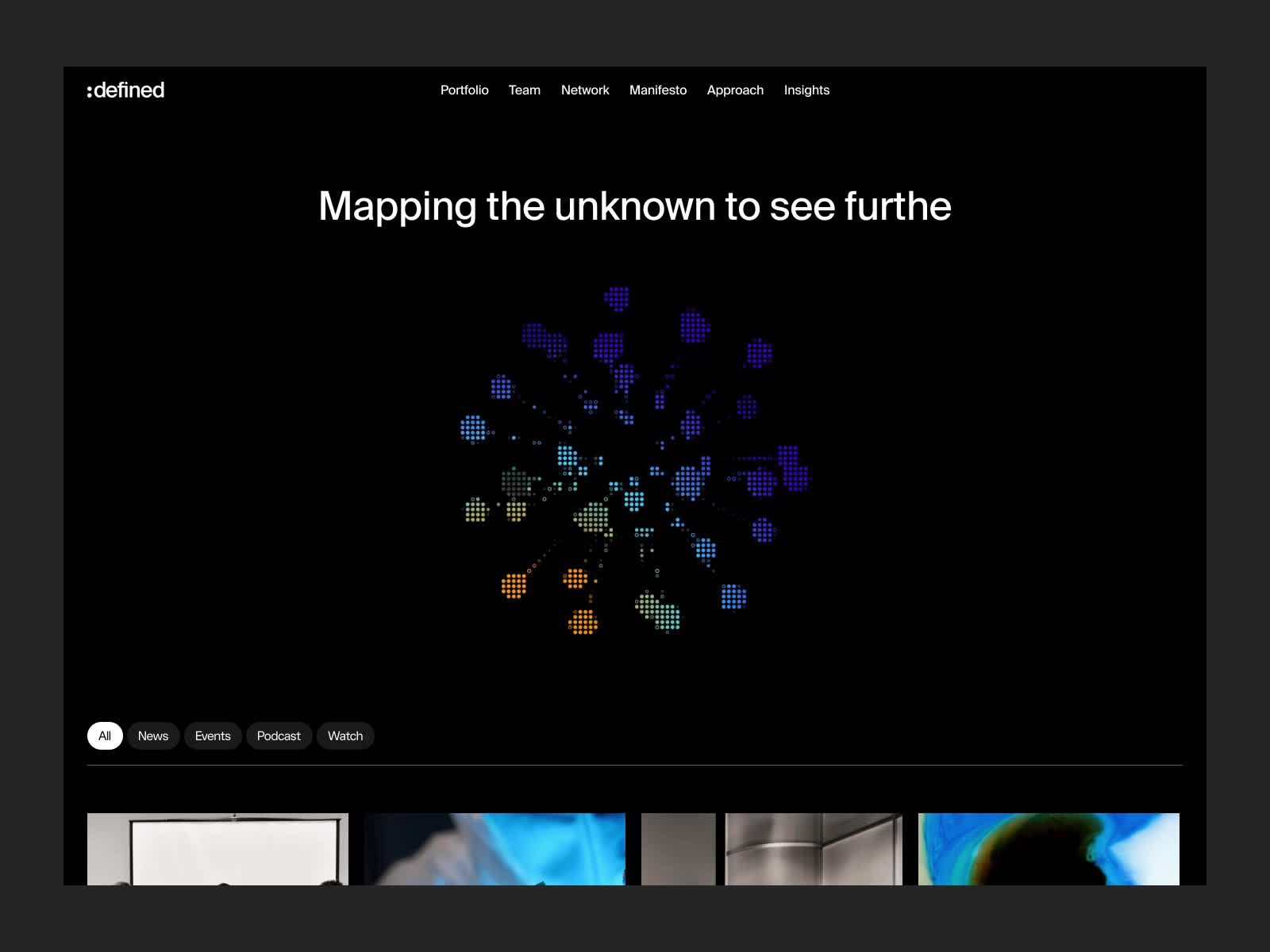The height and width of the screenshot is (952, 1270).
Task: Click the bottommost orange dot cluster
Action: click(x=583, y=622)
